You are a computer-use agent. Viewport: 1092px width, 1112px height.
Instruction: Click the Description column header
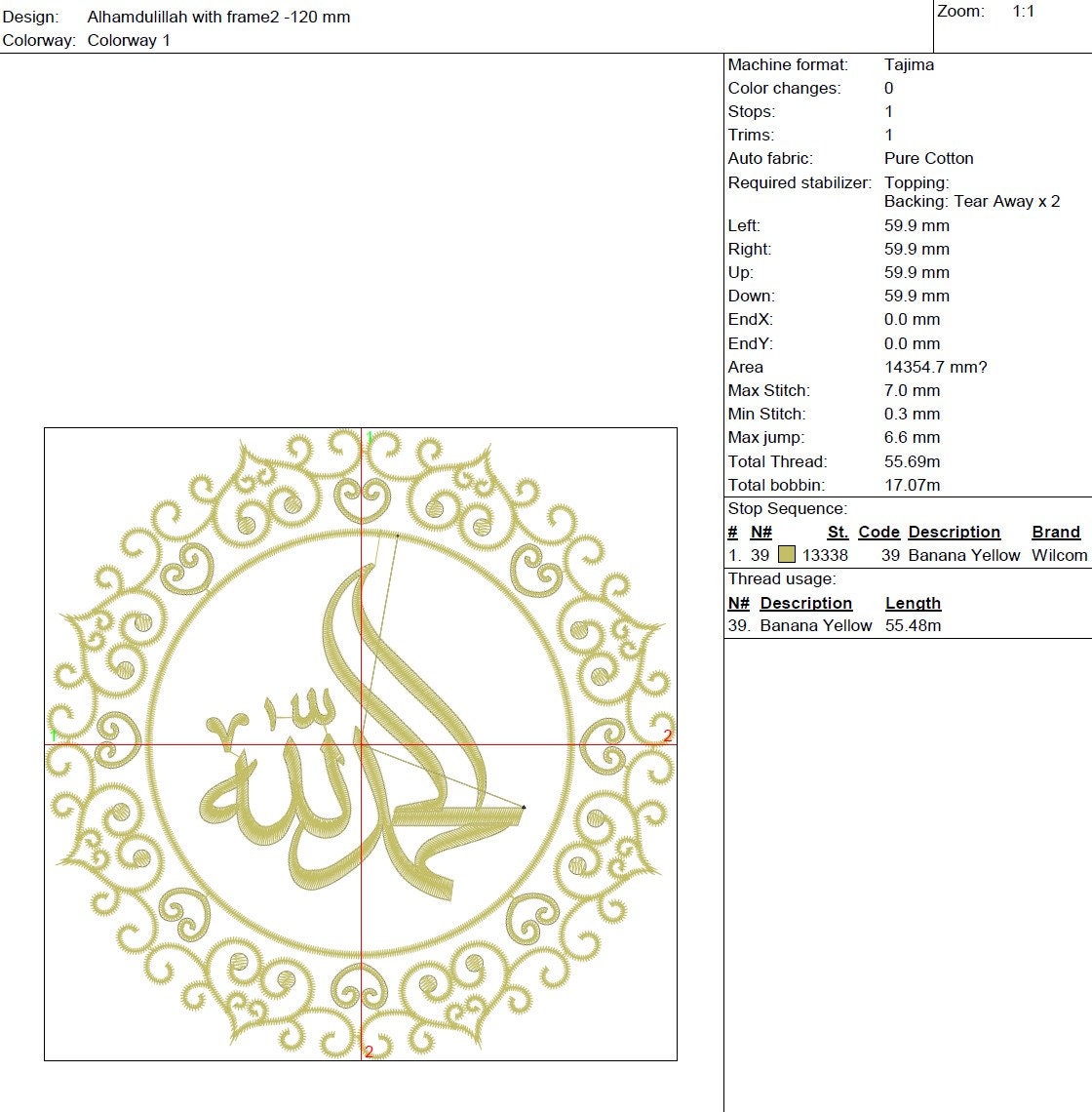(x=954, y=532)
